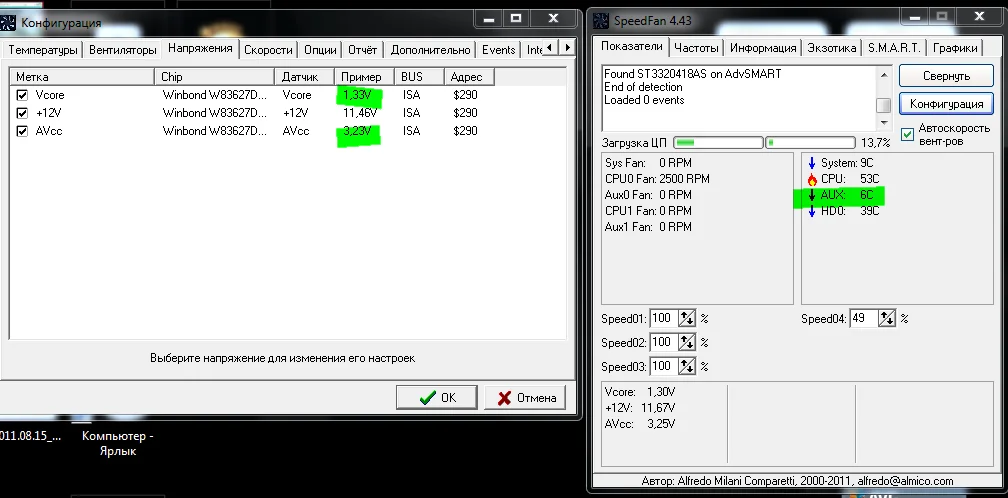Screen dimensions: 1008x498
Task: Click the Speed04 value field
Action: (864, 318)
